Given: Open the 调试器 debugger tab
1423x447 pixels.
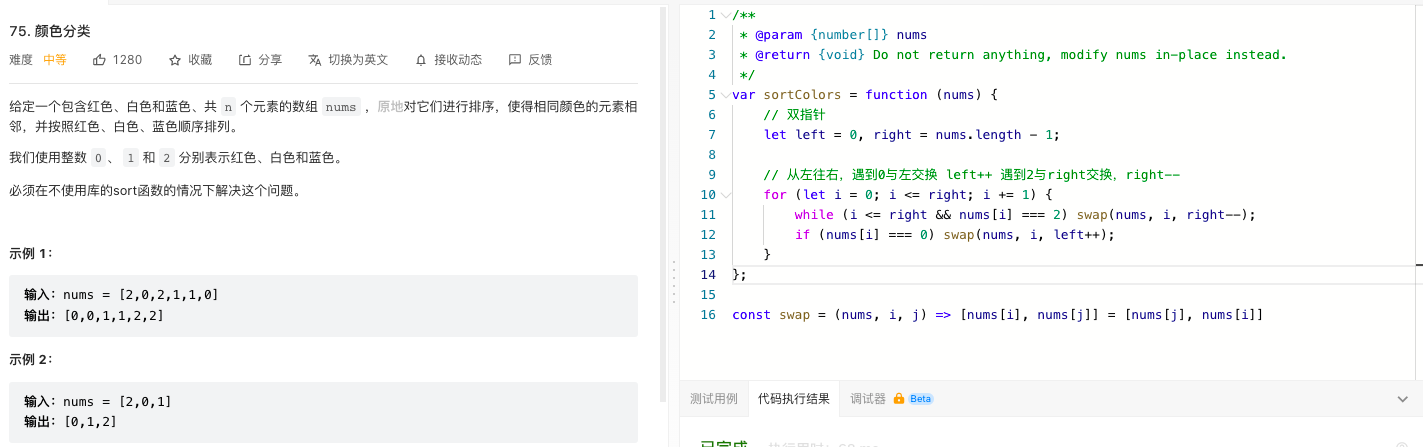Looking at the screenshot, I should click(868, 398).
